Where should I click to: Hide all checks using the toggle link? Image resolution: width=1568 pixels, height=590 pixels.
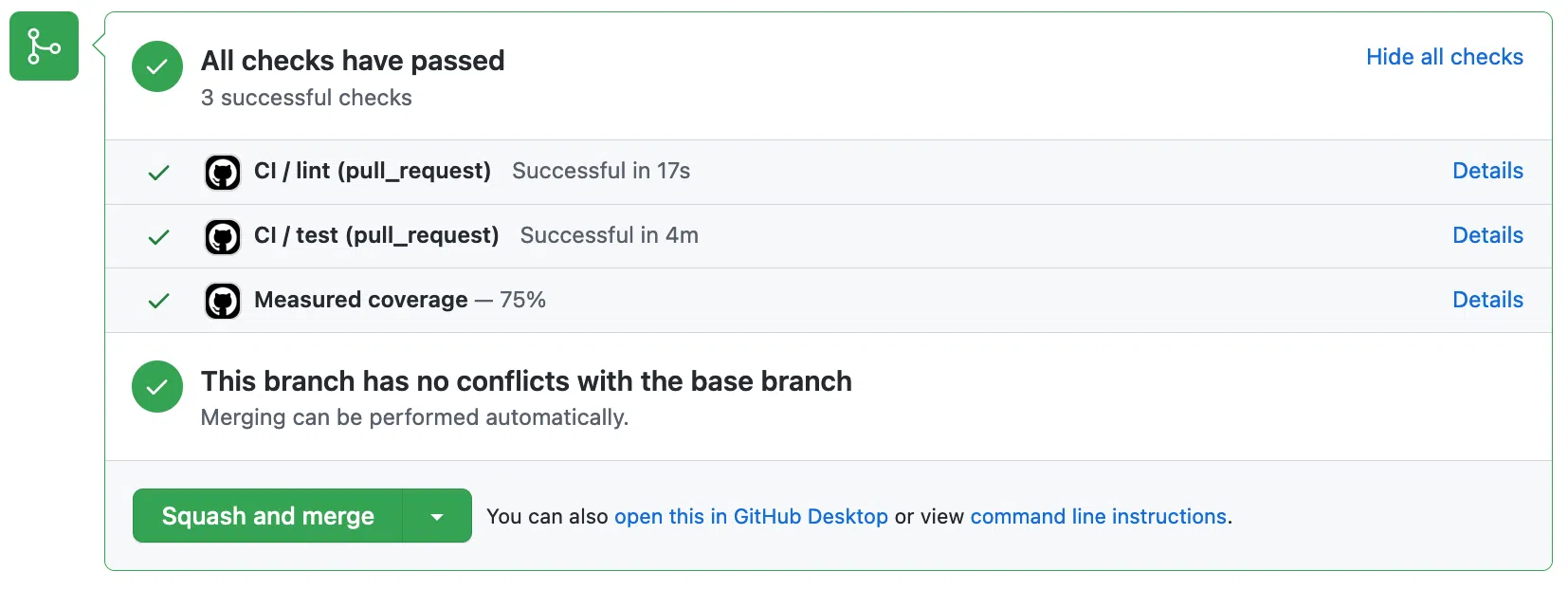[x=1444, y=57]
